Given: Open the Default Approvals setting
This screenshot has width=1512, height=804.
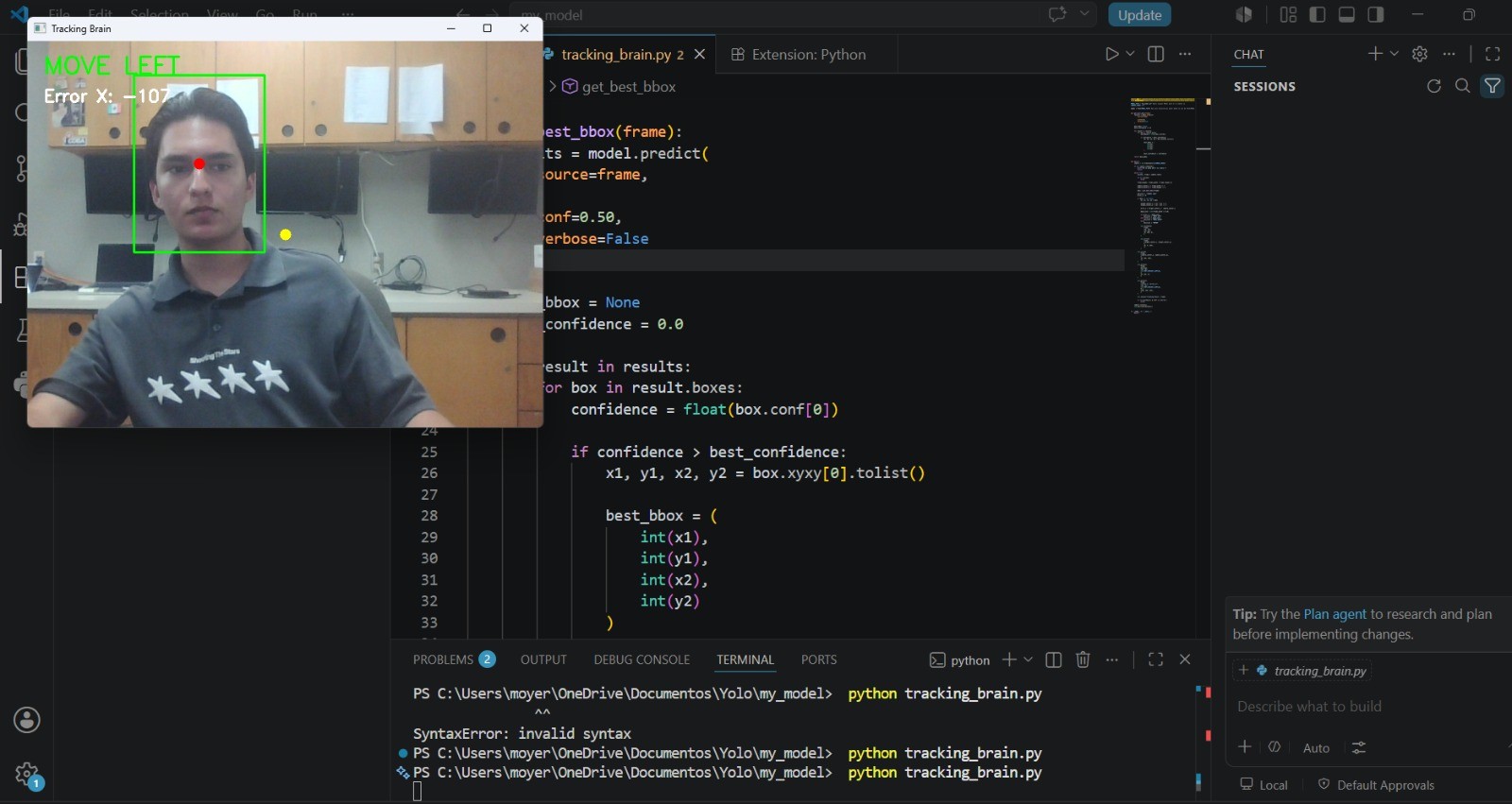Looking at the screenshot, I should (x=1376, y=784).
